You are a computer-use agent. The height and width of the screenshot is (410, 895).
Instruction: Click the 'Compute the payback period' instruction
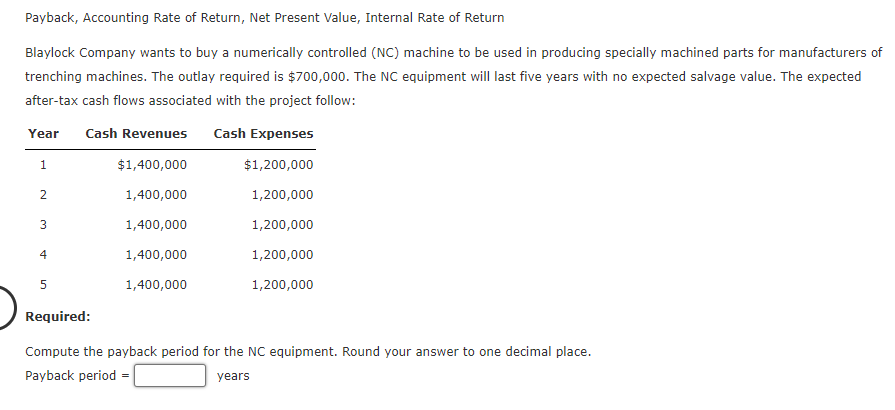[308, 352]
